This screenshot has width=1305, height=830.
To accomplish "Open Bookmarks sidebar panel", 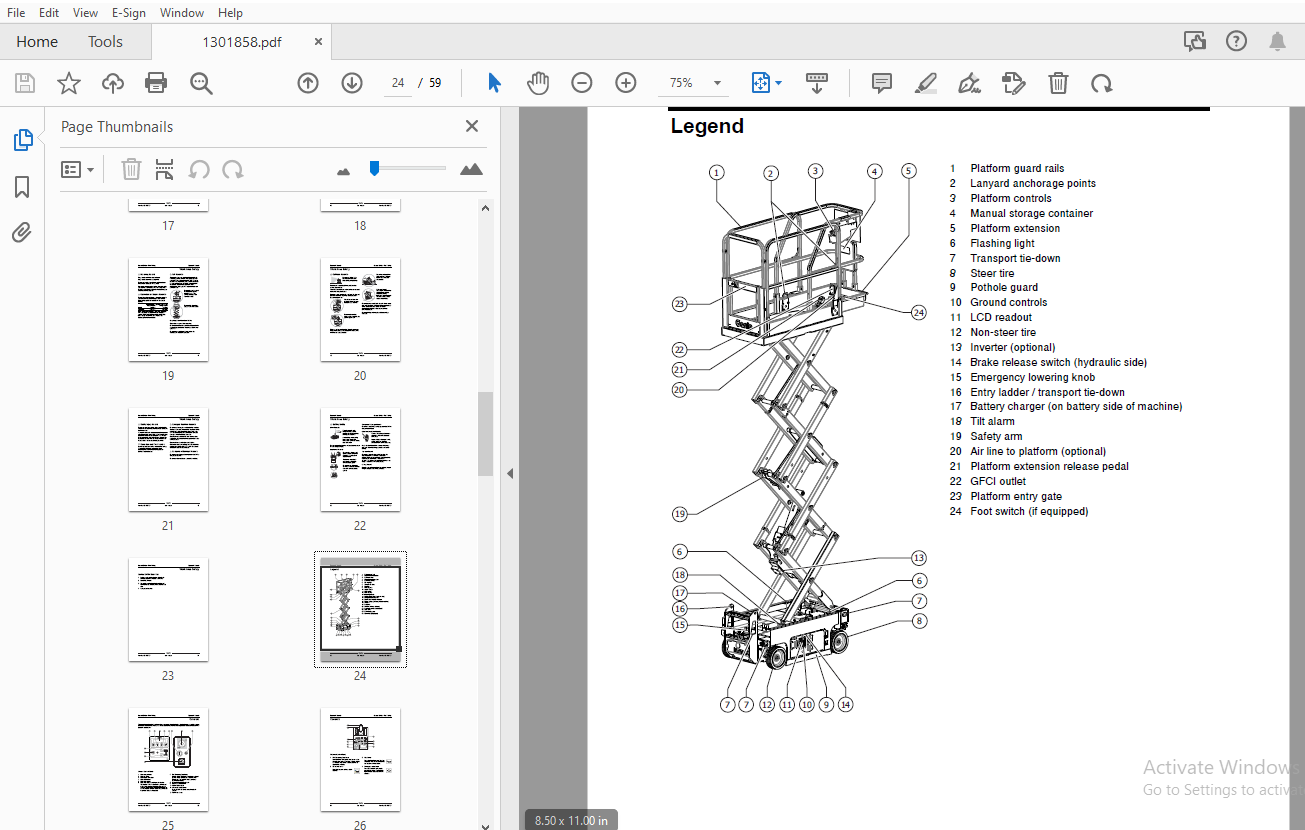I will tap(22, 187).
